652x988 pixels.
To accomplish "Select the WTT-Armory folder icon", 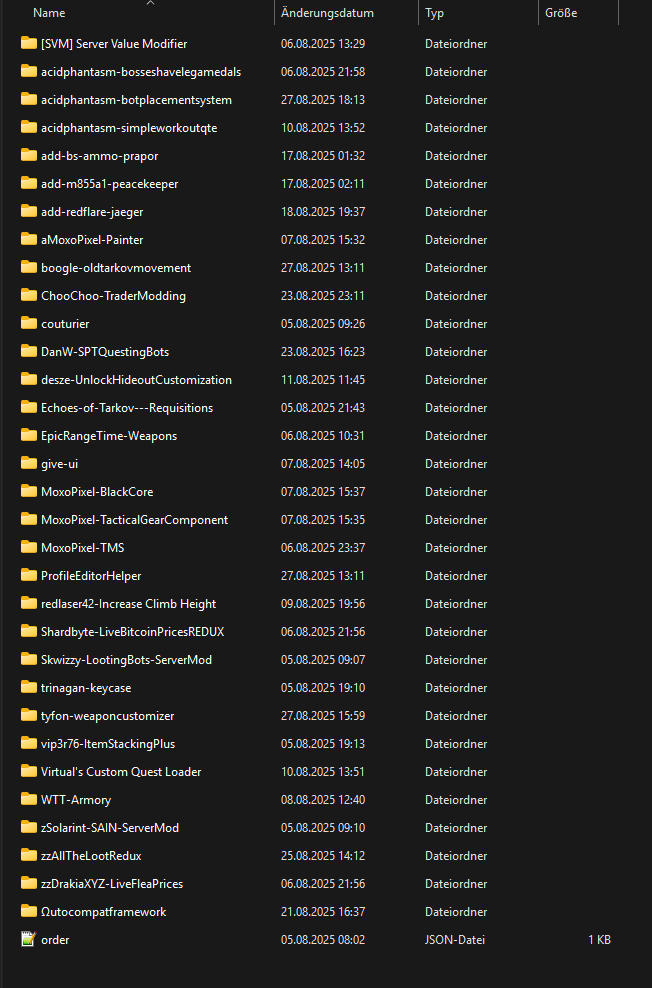I will click(28, 799).
